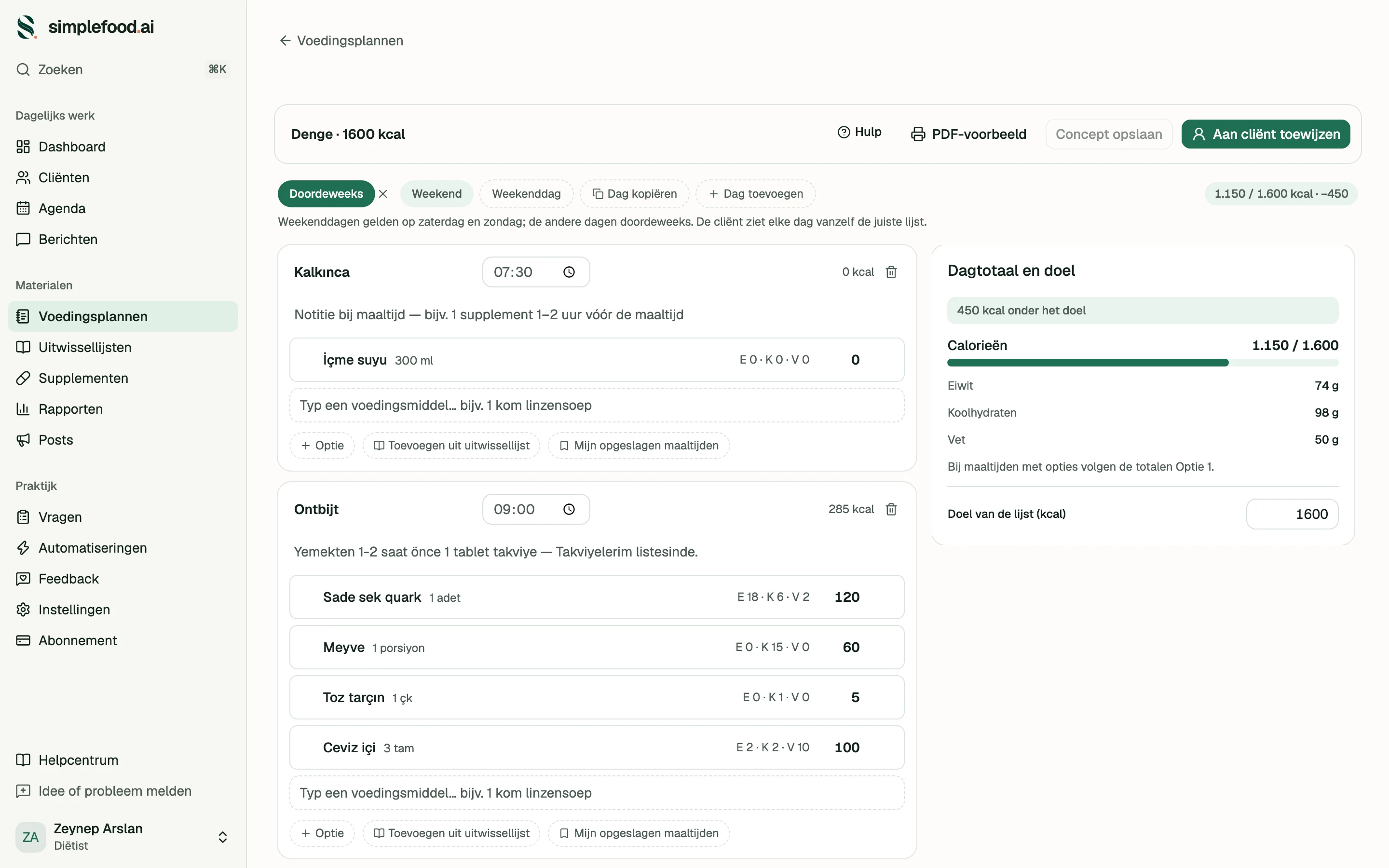Click Concept opslaan button

[1108, 135]
